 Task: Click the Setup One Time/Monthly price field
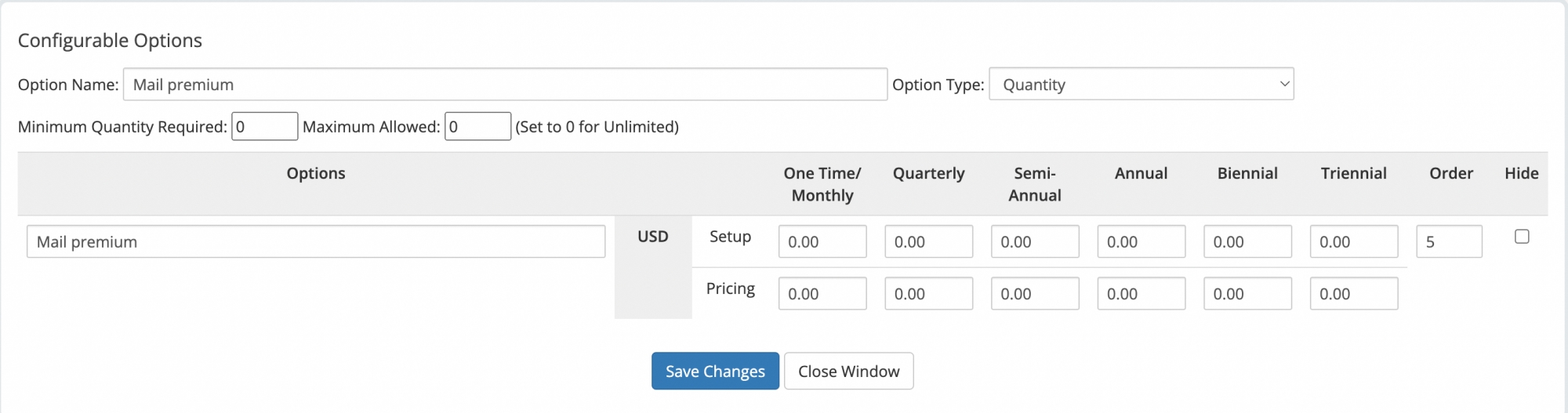point(822,242)
